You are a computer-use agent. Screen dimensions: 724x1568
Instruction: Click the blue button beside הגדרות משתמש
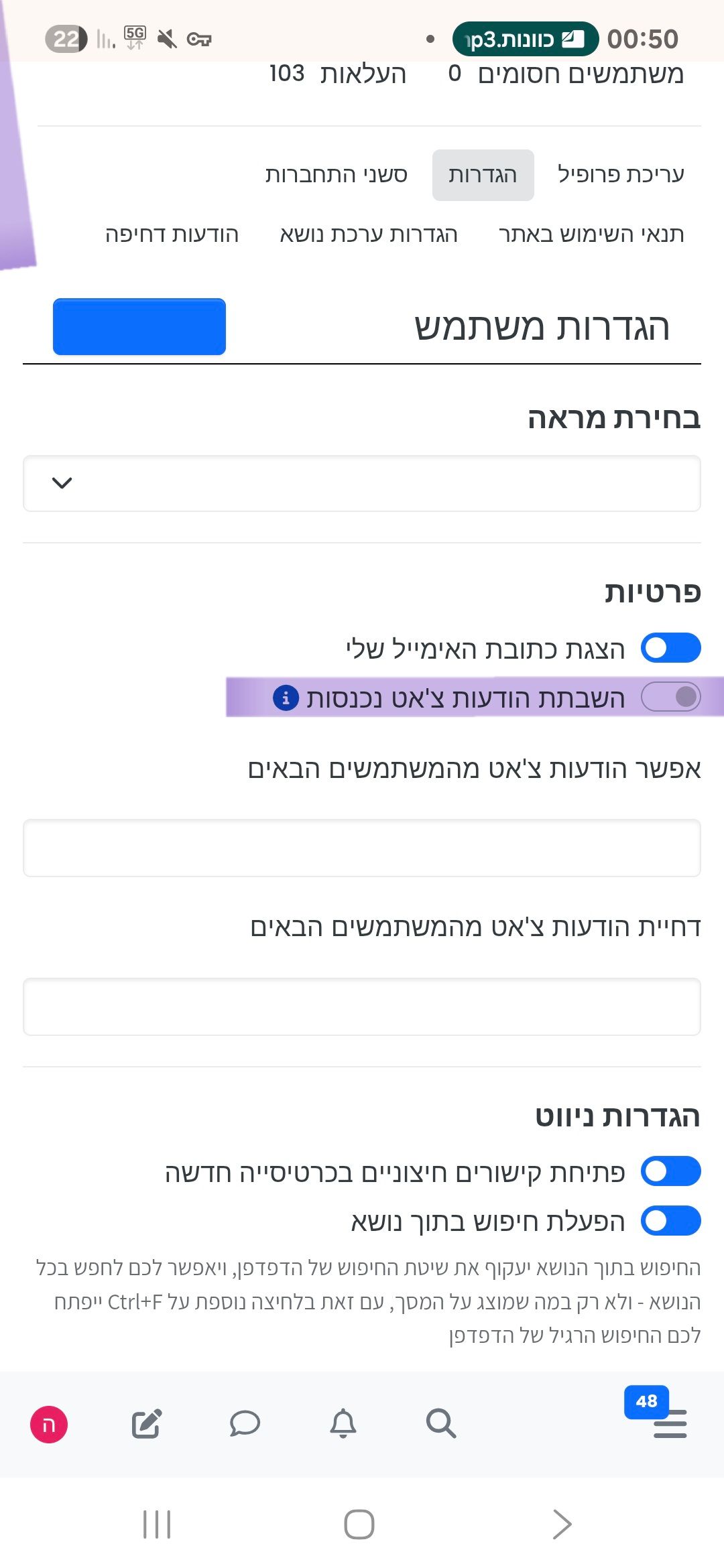point(139,326)
